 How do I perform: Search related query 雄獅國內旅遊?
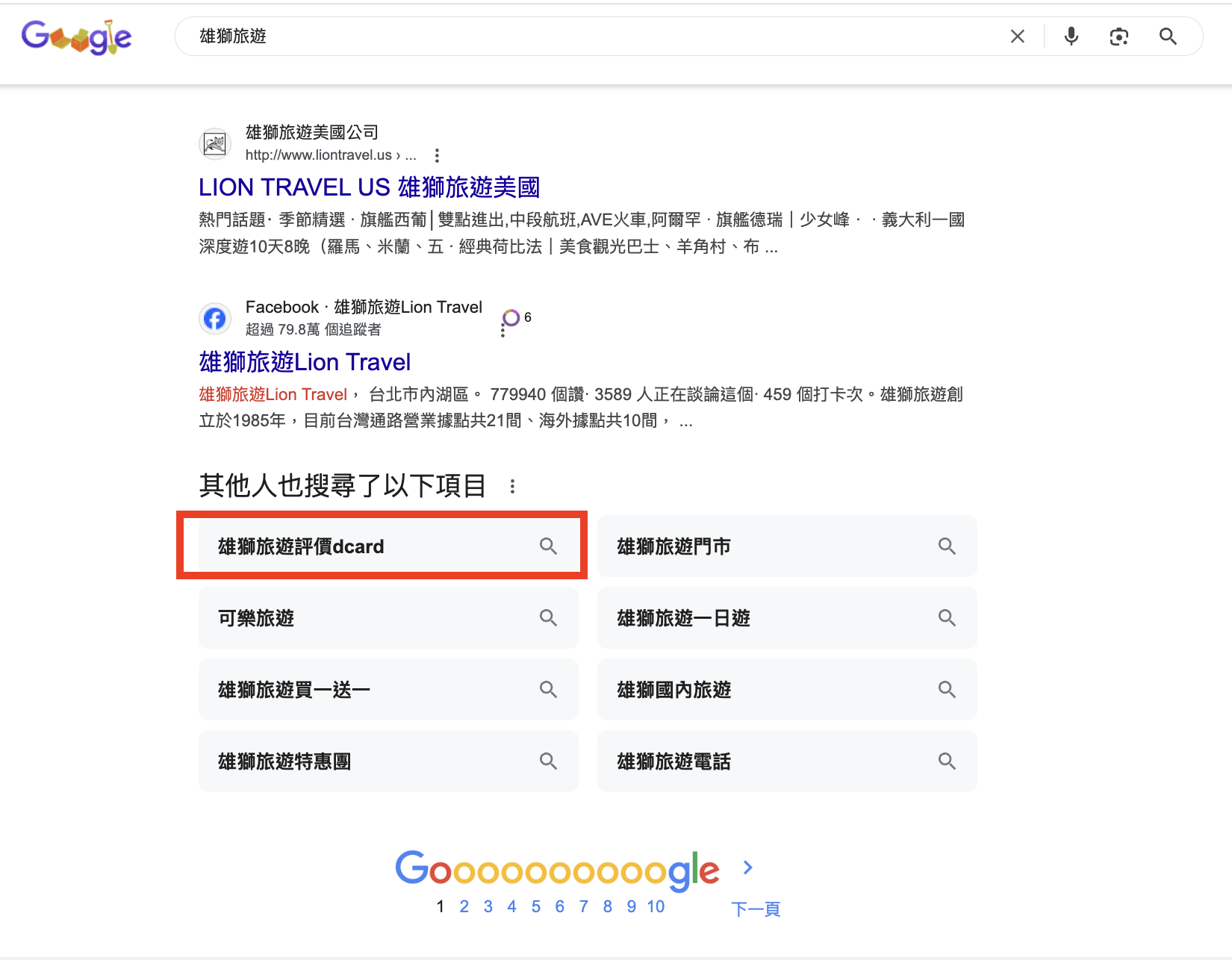[x=787, y=690]
